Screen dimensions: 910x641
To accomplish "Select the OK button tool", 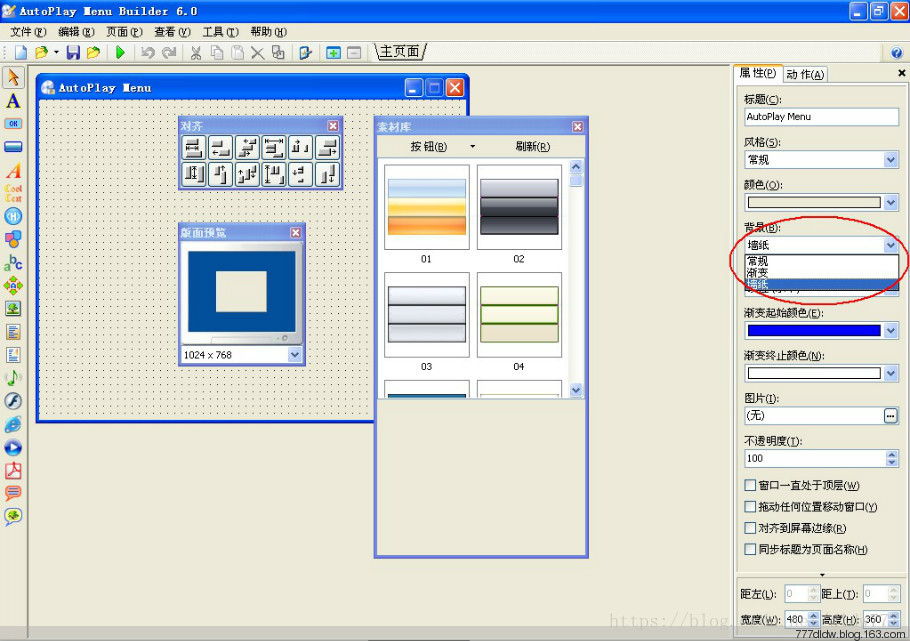I will point(13,124).
